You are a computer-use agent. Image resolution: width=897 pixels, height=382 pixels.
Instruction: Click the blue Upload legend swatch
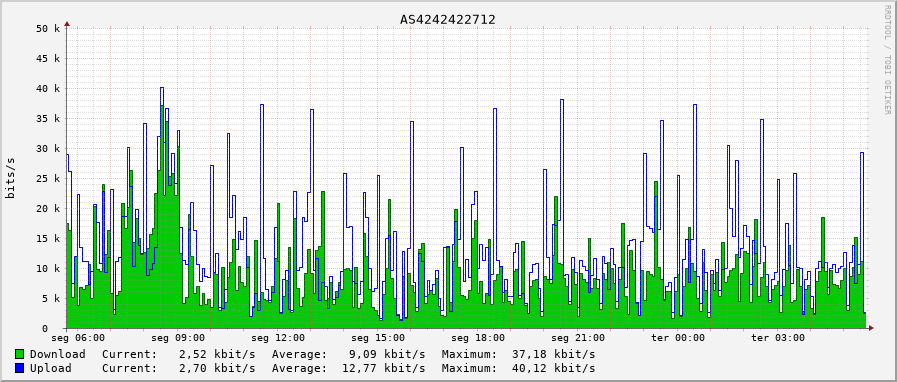tap(19, 368)
